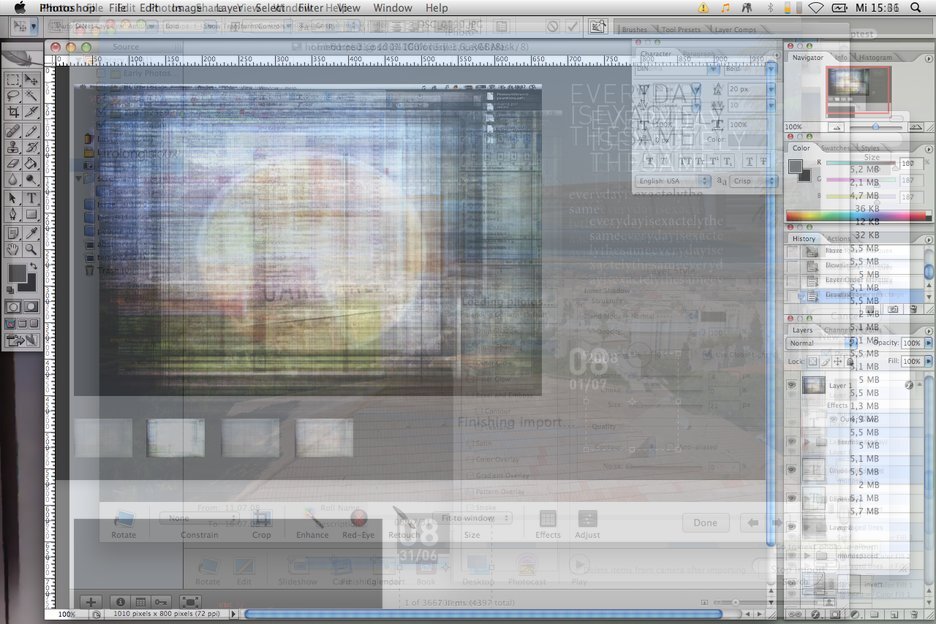936x624 pixels.
Task: Switch to the Channels tab
Action: pyautogui.click(x=836, y=330)
